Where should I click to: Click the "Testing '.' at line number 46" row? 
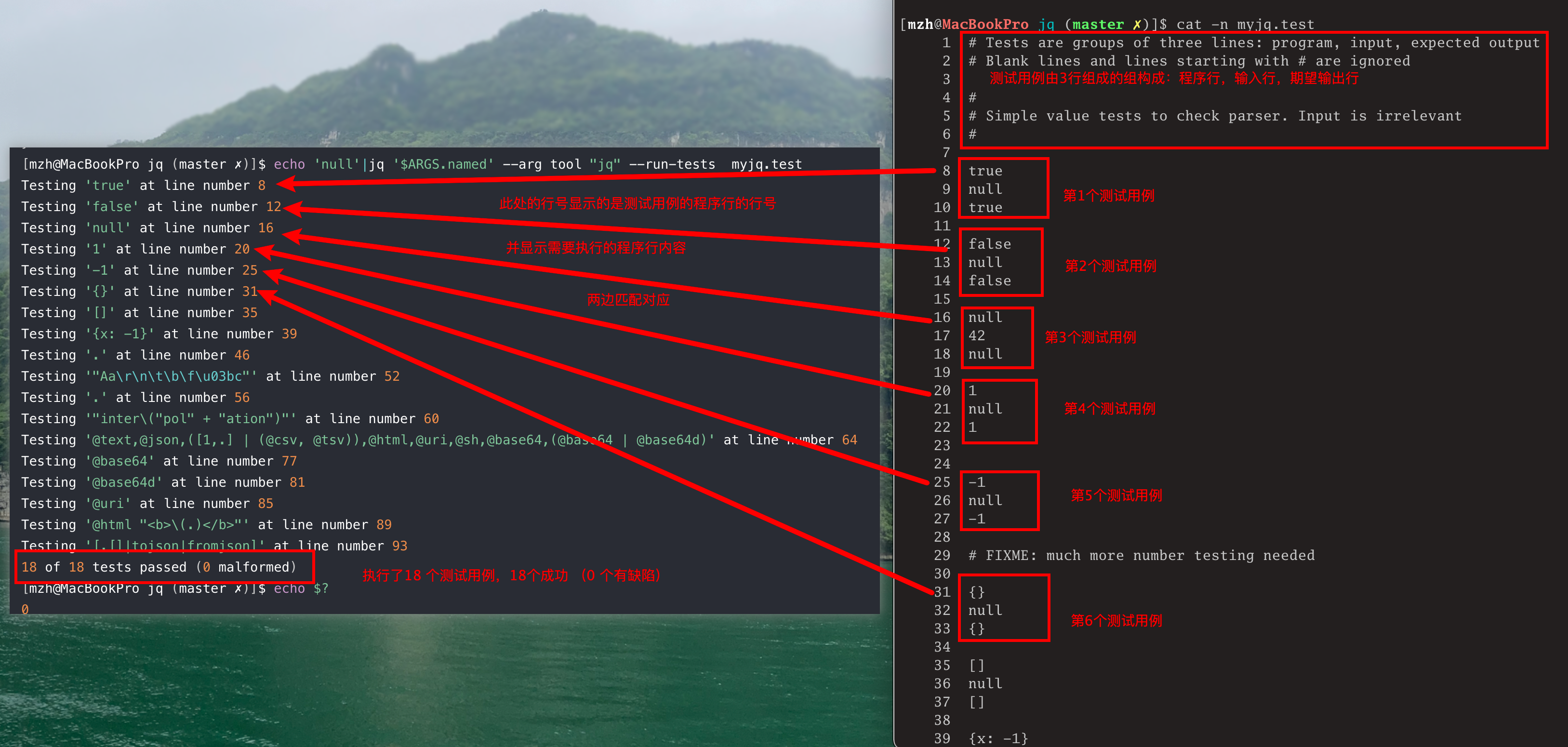point(135,355)
